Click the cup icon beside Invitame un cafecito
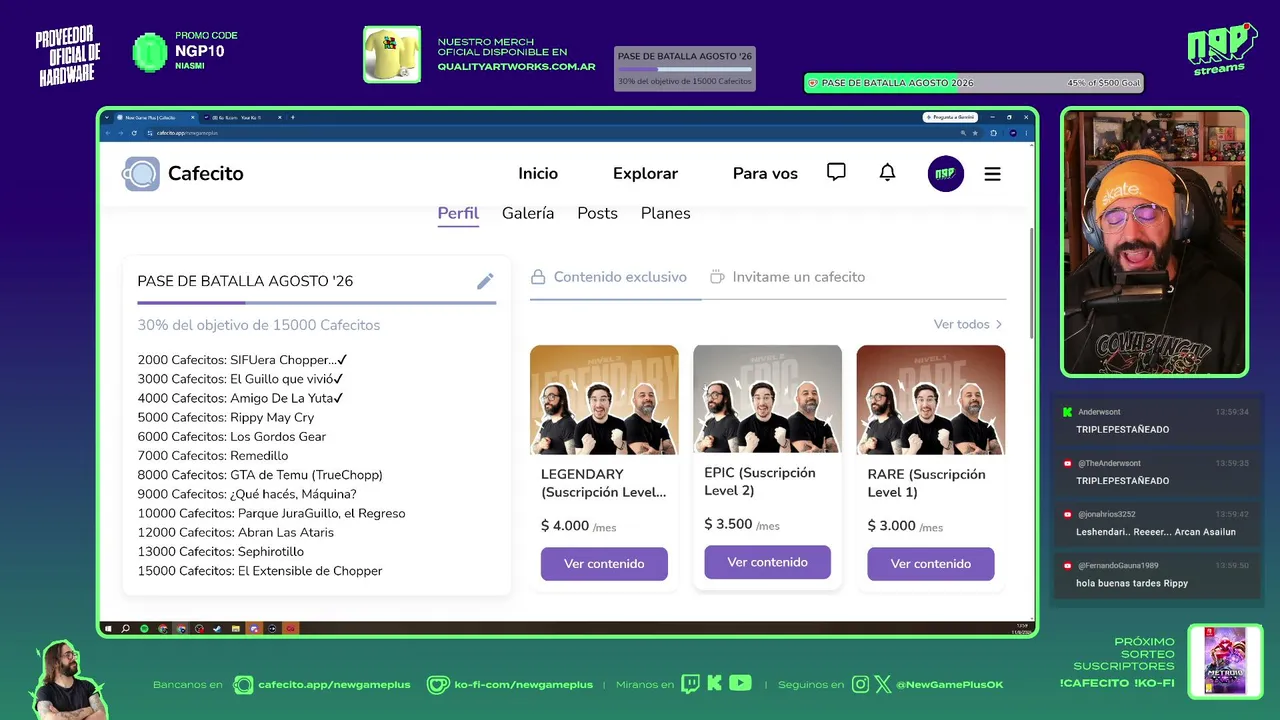 [717, 277]
